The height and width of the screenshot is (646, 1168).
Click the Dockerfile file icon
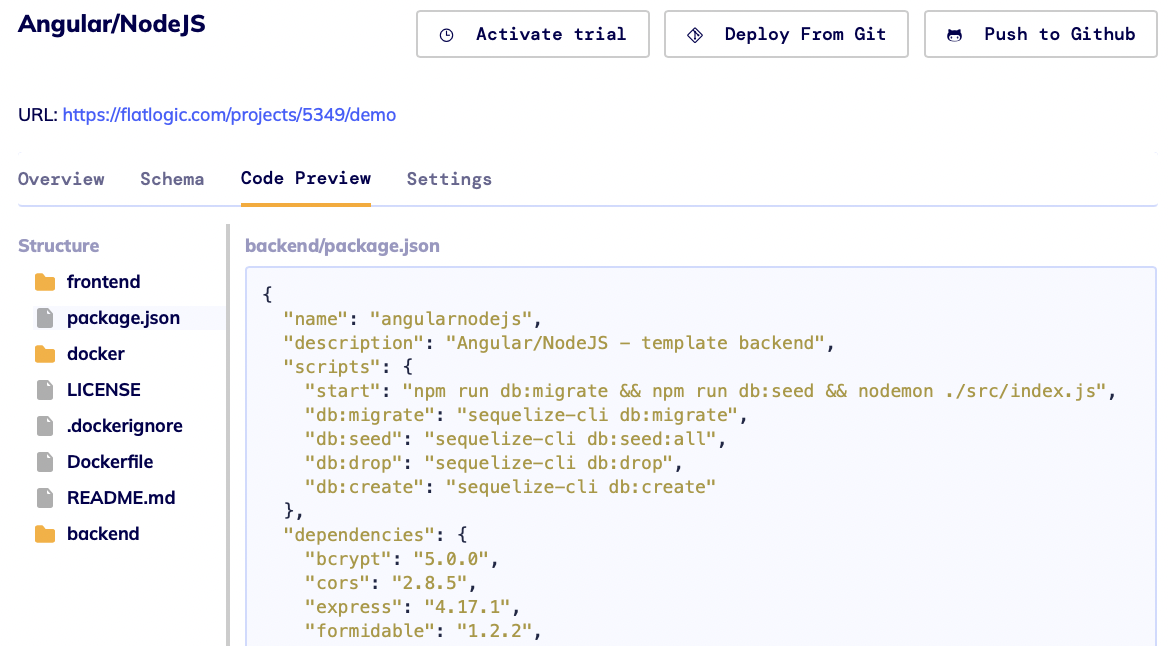[x=45, y=462]
